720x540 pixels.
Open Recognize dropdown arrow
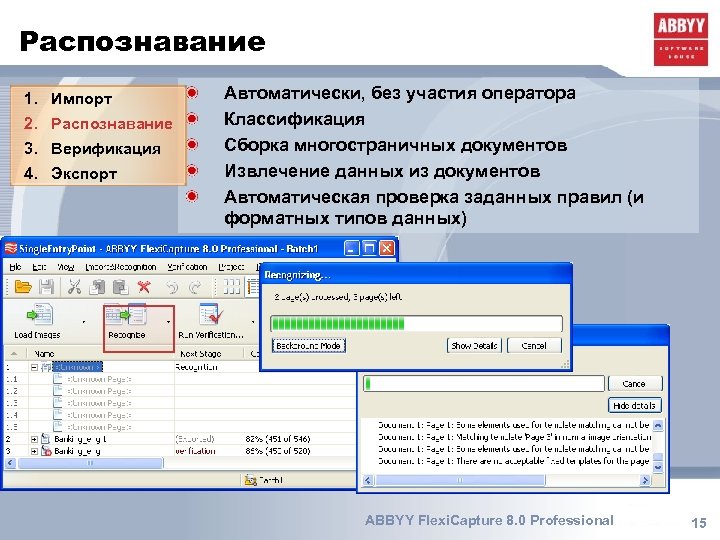click(x=169, y=322)
